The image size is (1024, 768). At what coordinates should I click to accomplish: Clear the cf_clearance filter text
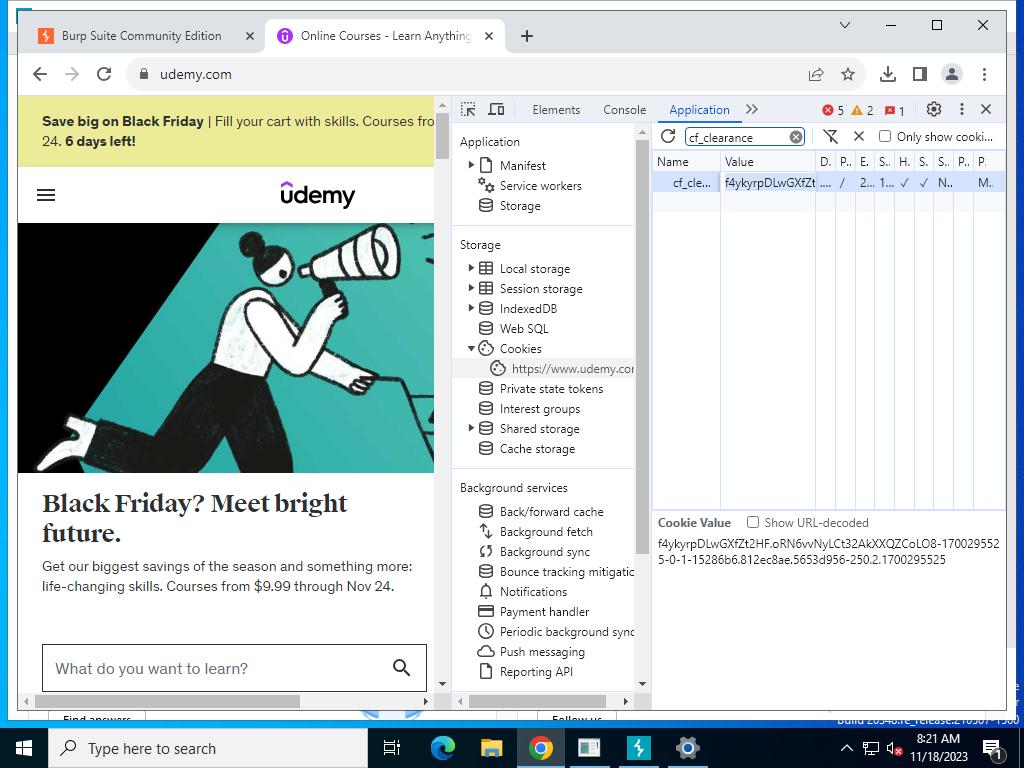click(x=795, y=137)
